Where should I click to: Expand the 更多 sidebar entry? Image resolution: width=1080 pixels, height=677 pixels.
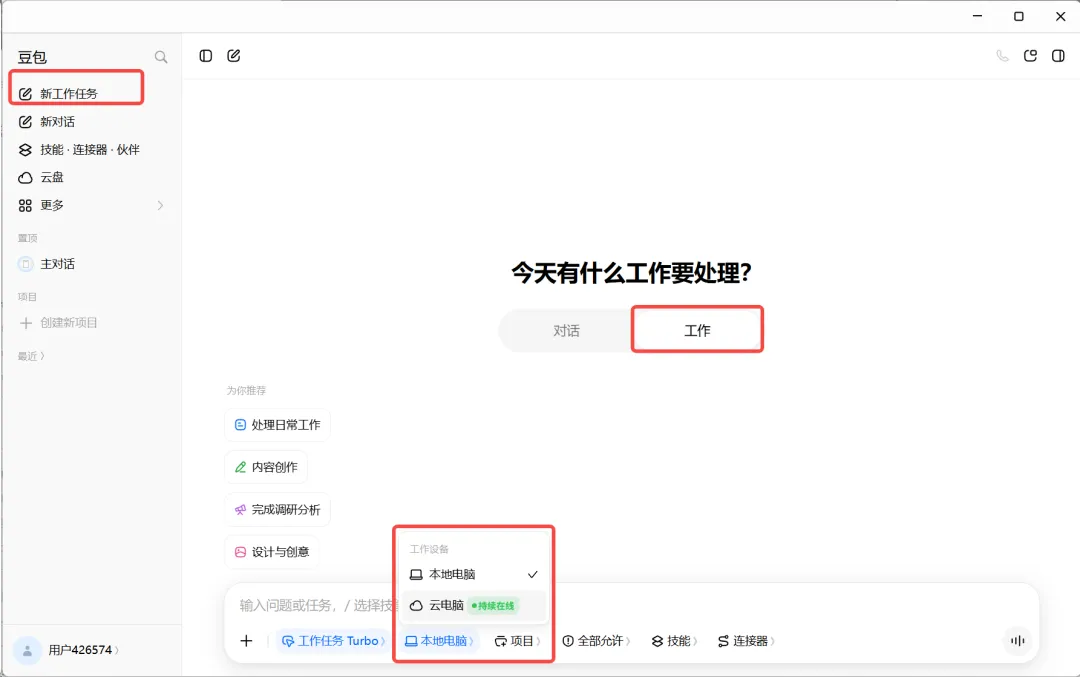click(x=93, y=205)
